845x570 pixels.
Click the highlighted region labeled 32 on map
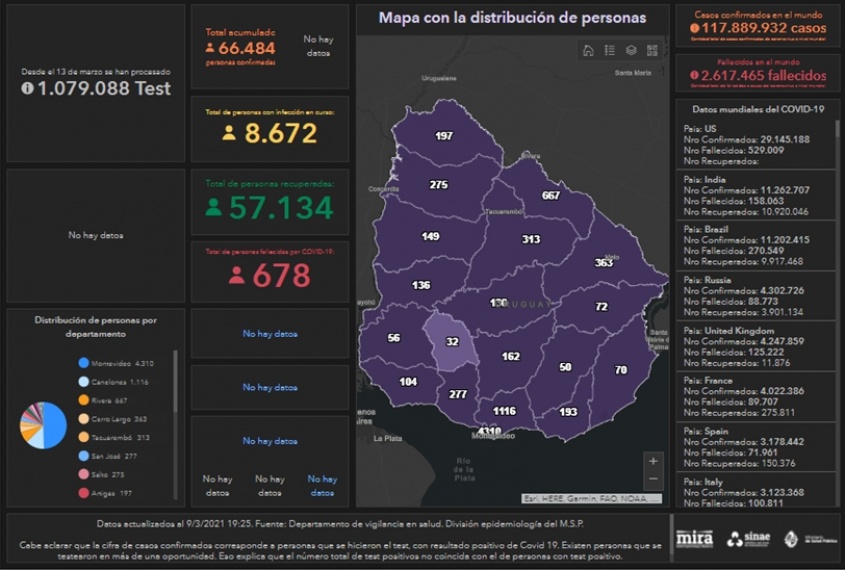(452, 342)
